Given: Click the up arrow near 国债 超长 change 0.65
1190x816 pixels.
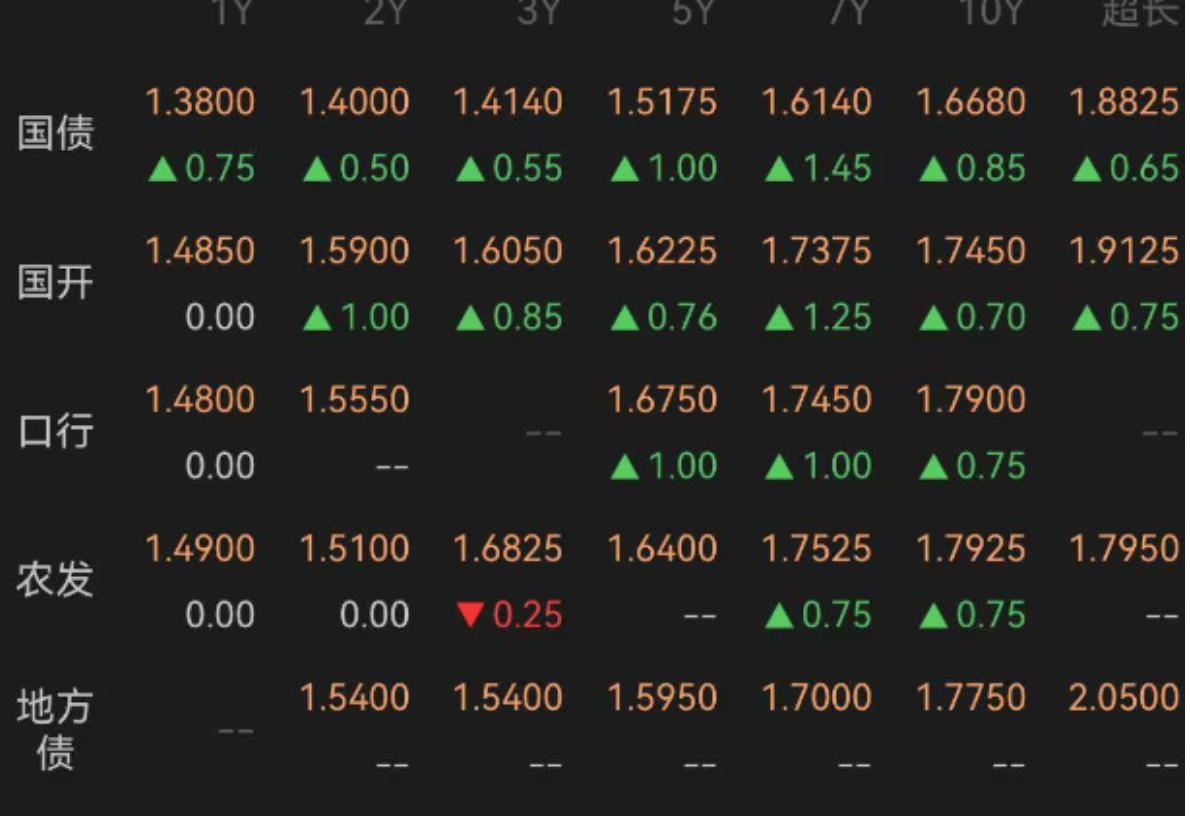Looking at the screenshot, I should 1087,168.
